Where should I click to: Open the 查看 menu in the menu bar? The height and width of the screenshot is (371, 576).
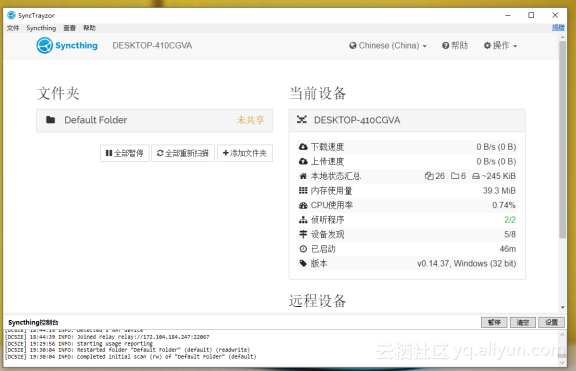click(x=69, y=28)
